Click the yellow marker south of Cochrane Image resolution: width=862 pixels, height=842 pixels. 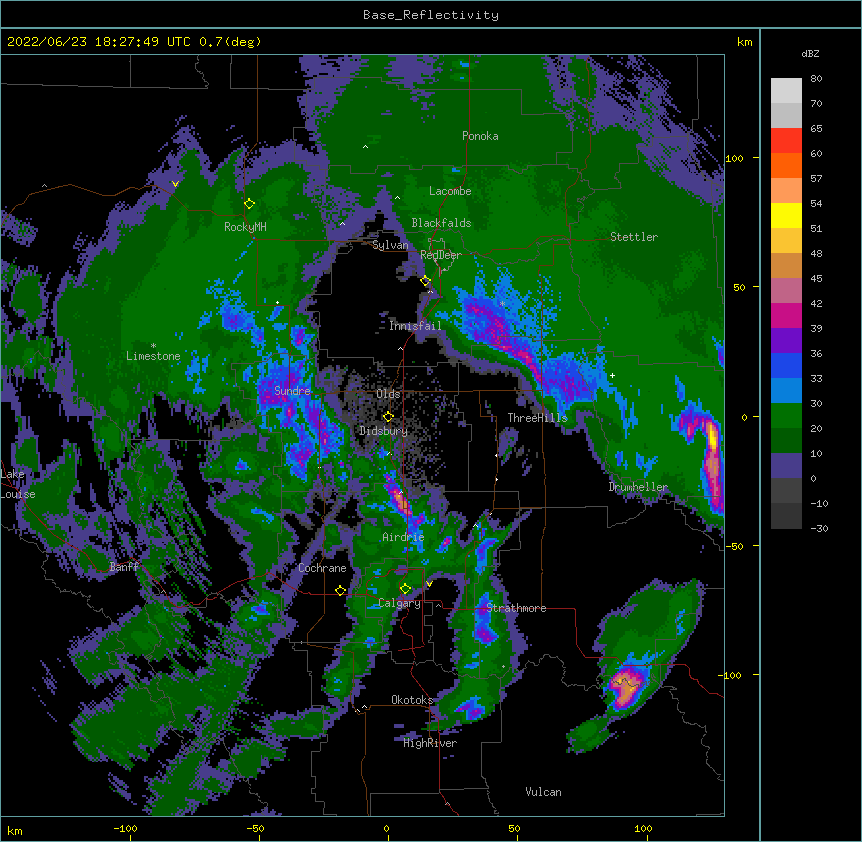[340, 591]
